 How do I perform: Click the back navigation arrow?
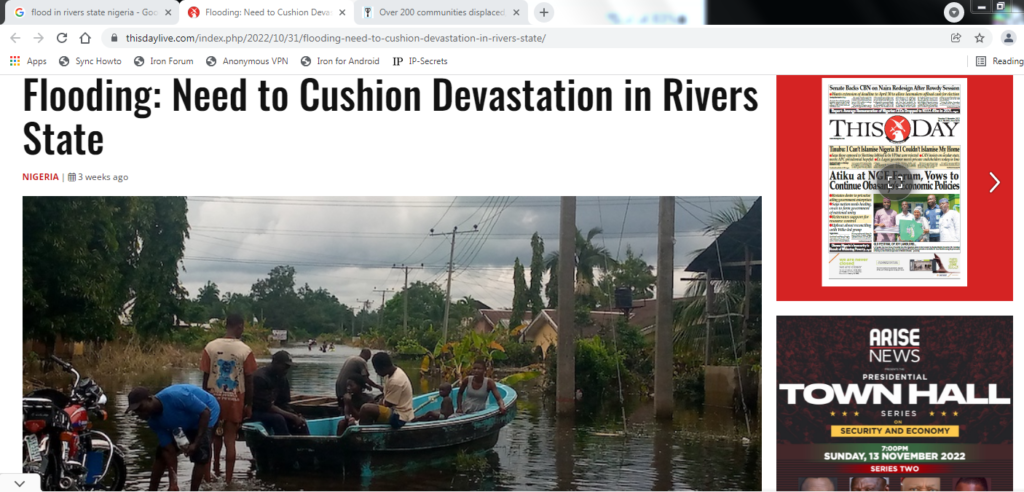tap(15, 38)
